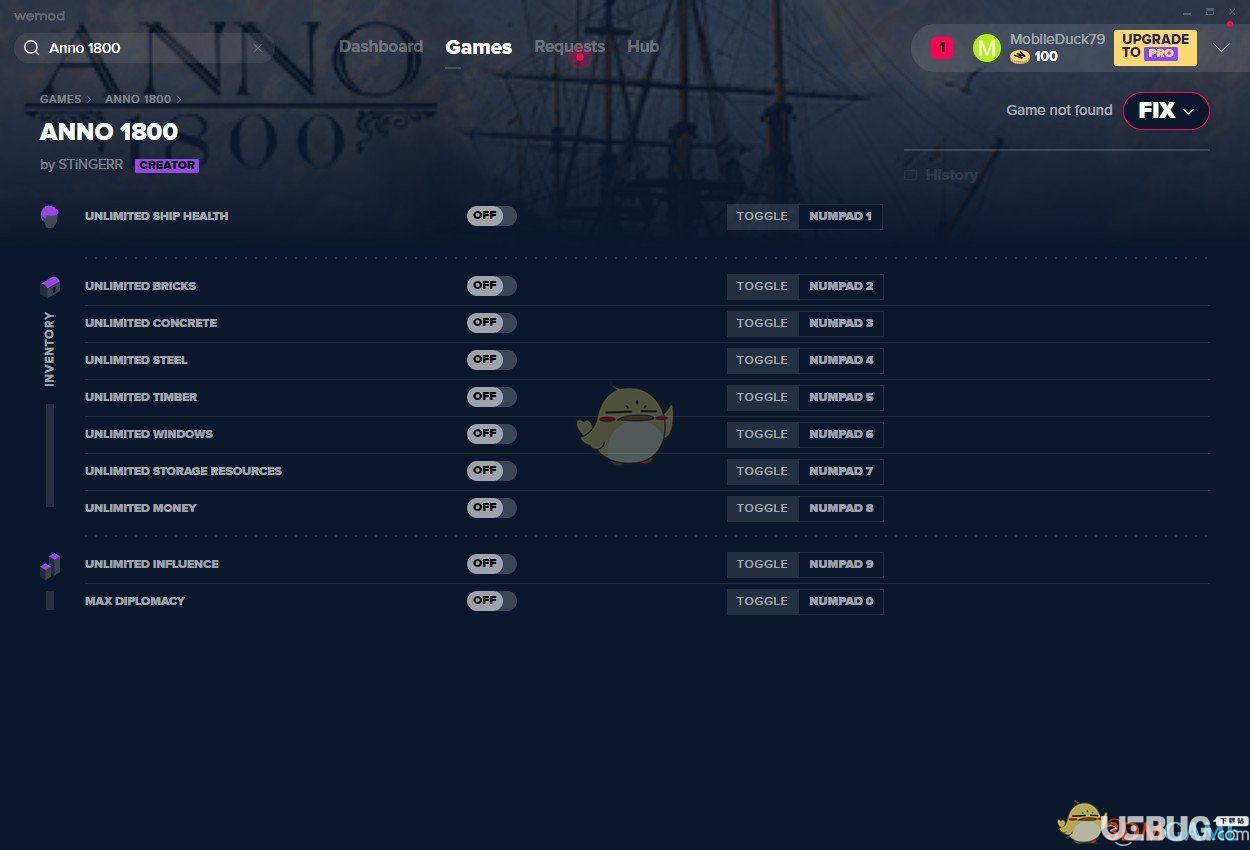
Task: Open the Requests tab
Action: 569,47
